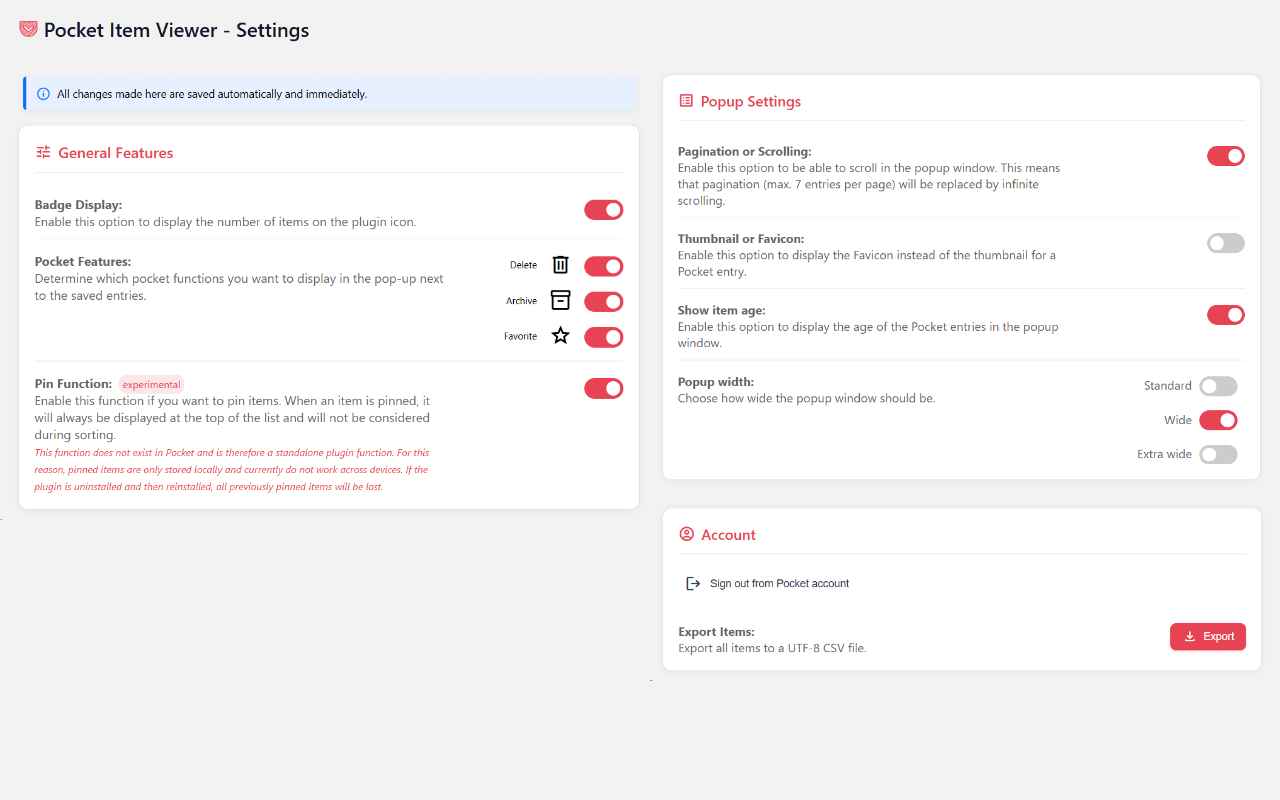This screenshot has height=800, width=1280.
Task: Turn off the Pin Function toggle
Action: coord(604,388)
